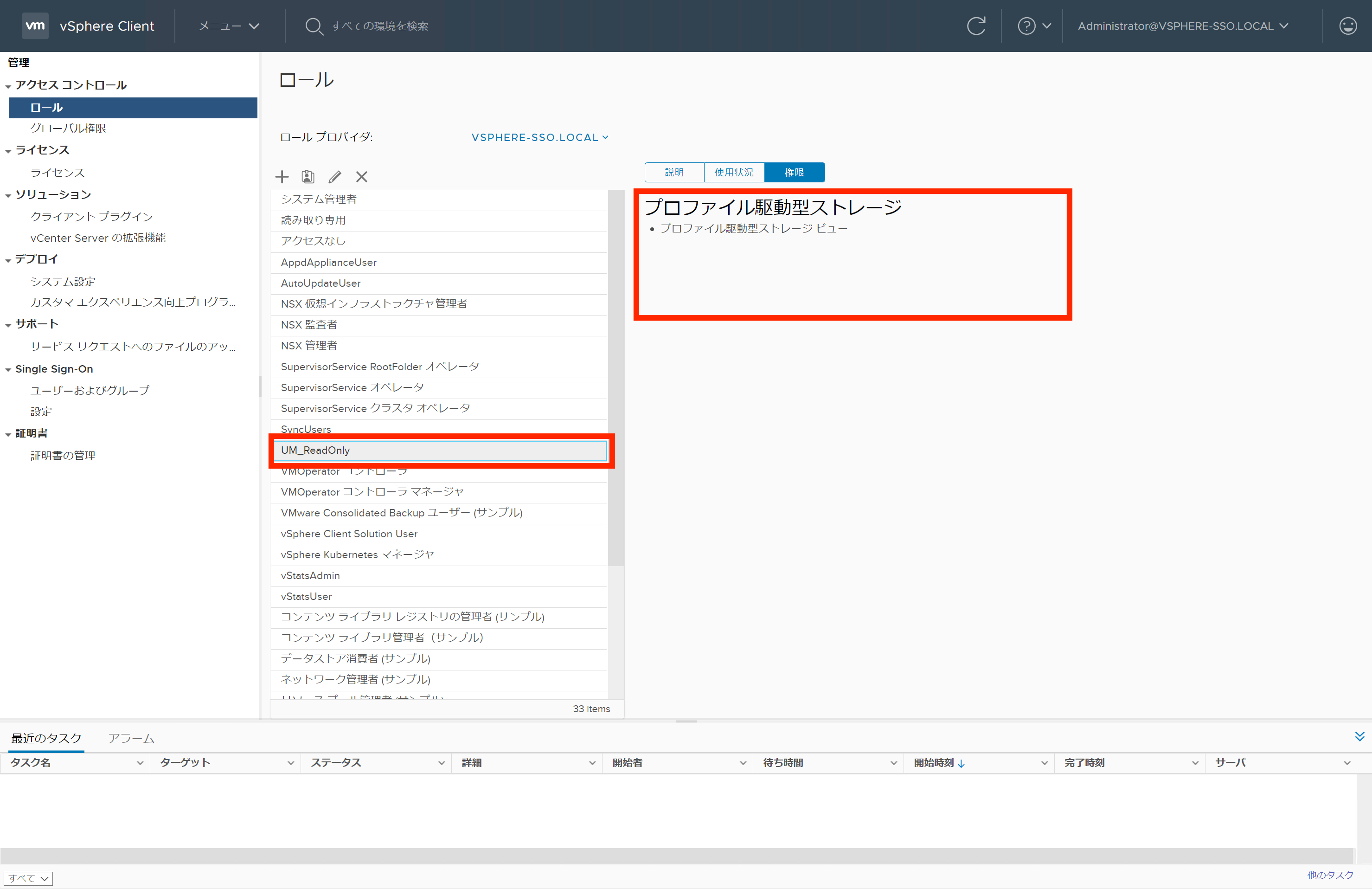Select SupervisorService クラスタ オペレータ role
This screenshot has height=889, width=1372.
[439, 408]
